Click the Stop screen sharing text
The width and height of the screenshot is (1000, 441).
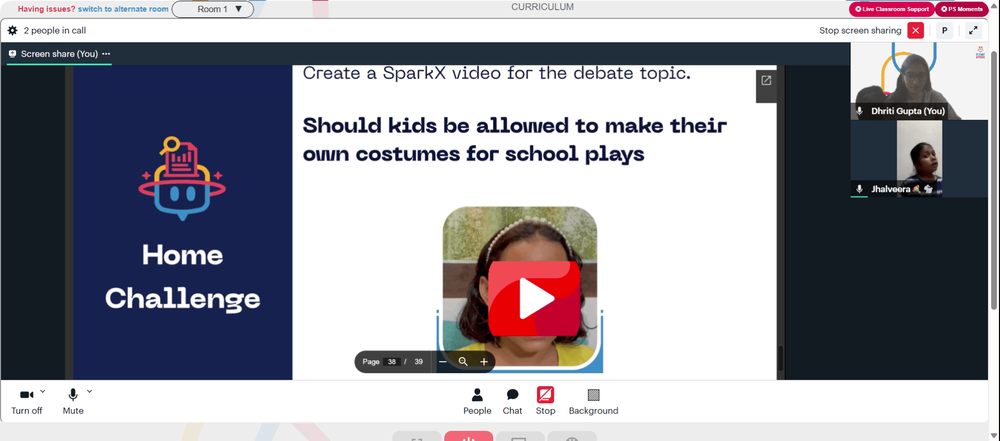pyautogui.click(x=860, y=31)
